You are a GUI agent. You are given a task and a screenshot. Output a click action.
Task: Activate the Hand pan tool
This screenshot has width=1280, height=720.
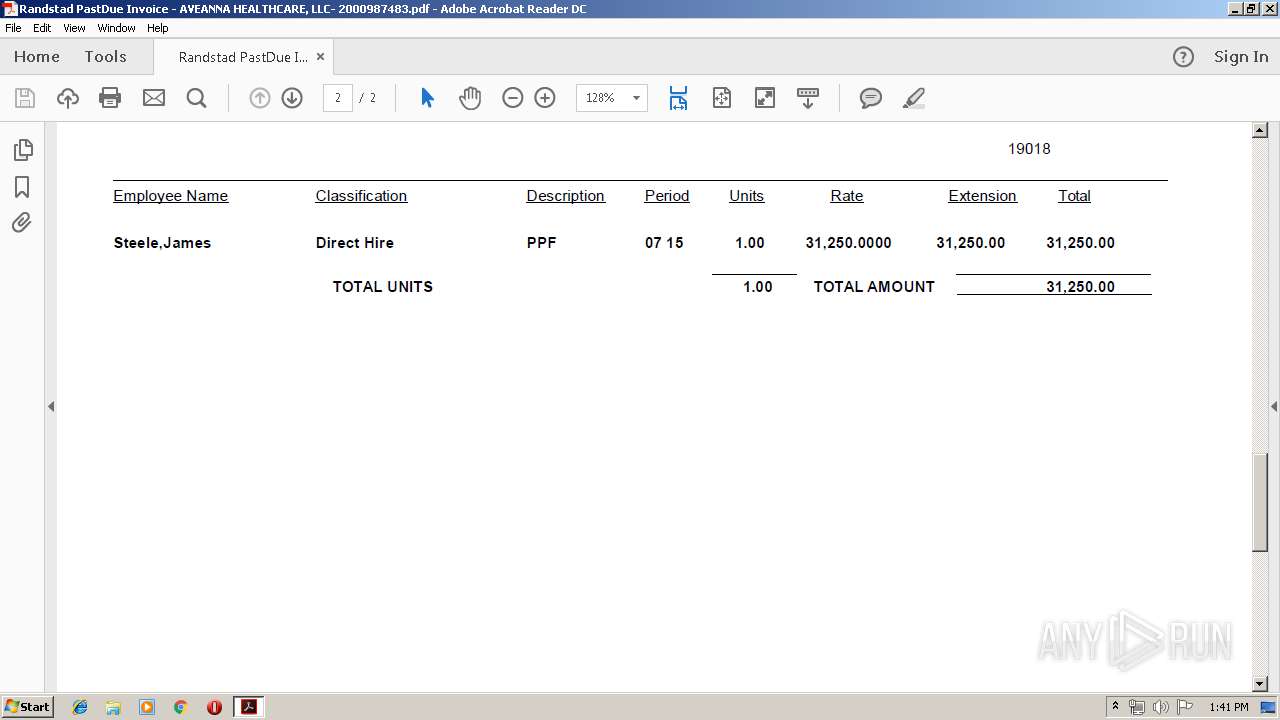click(x=470, y=98)
